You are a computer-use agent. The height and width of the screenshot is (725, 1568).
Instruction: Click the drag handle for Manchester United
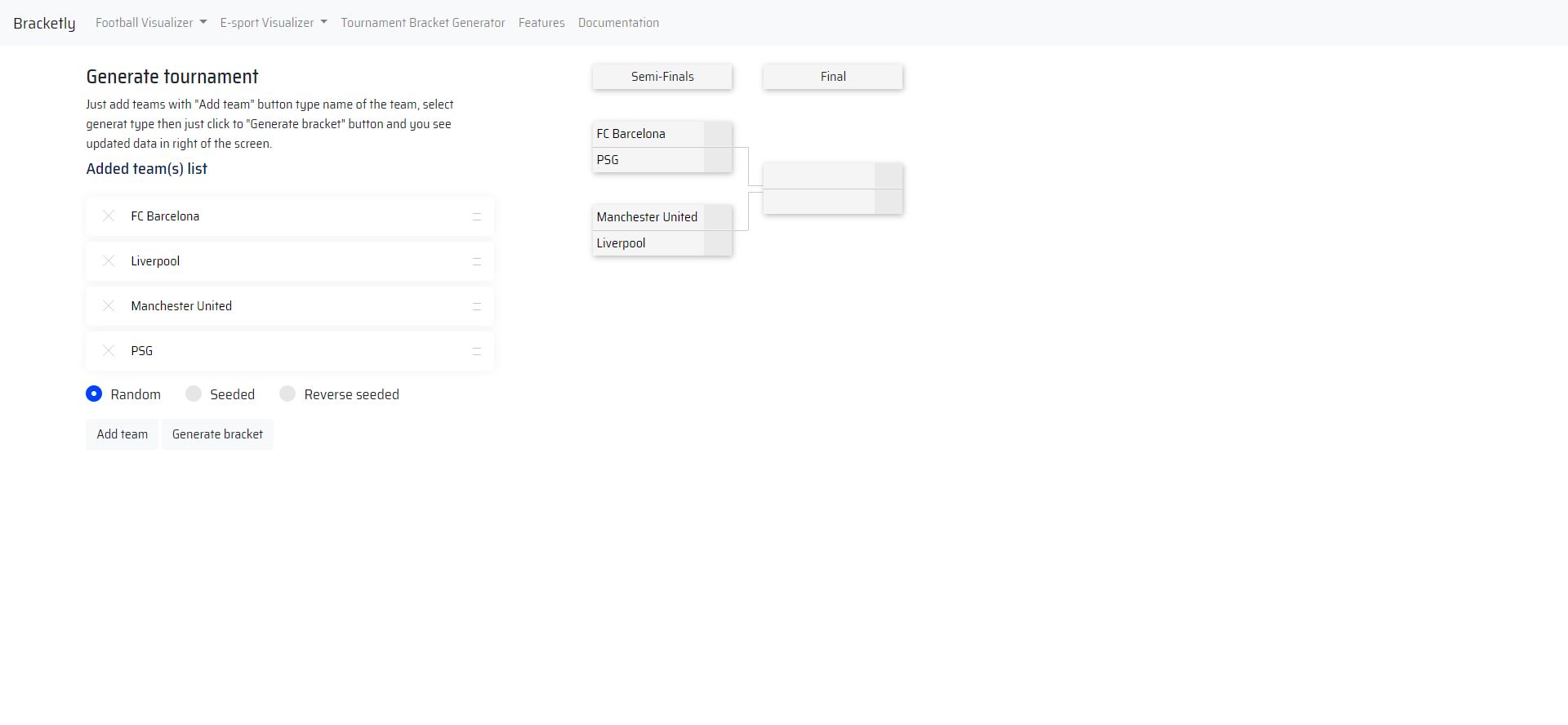click(x=477, y=307)
